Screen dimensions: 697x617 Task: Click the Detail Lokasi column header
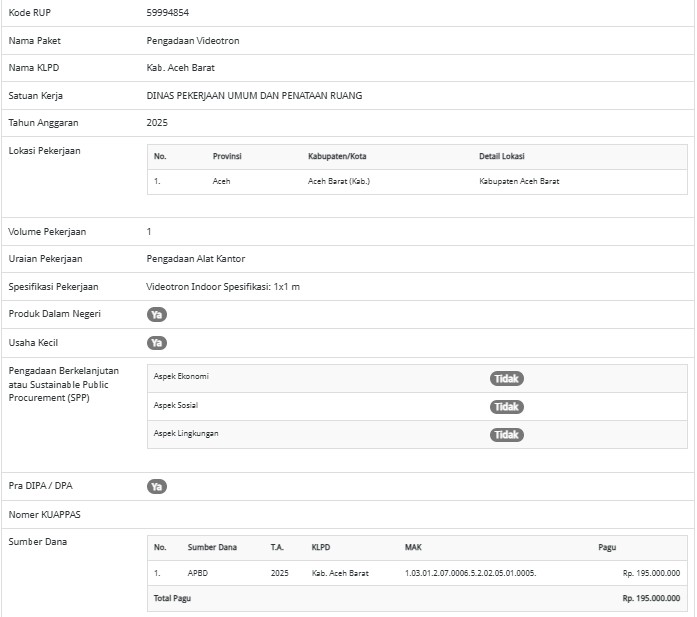[502, 156]
